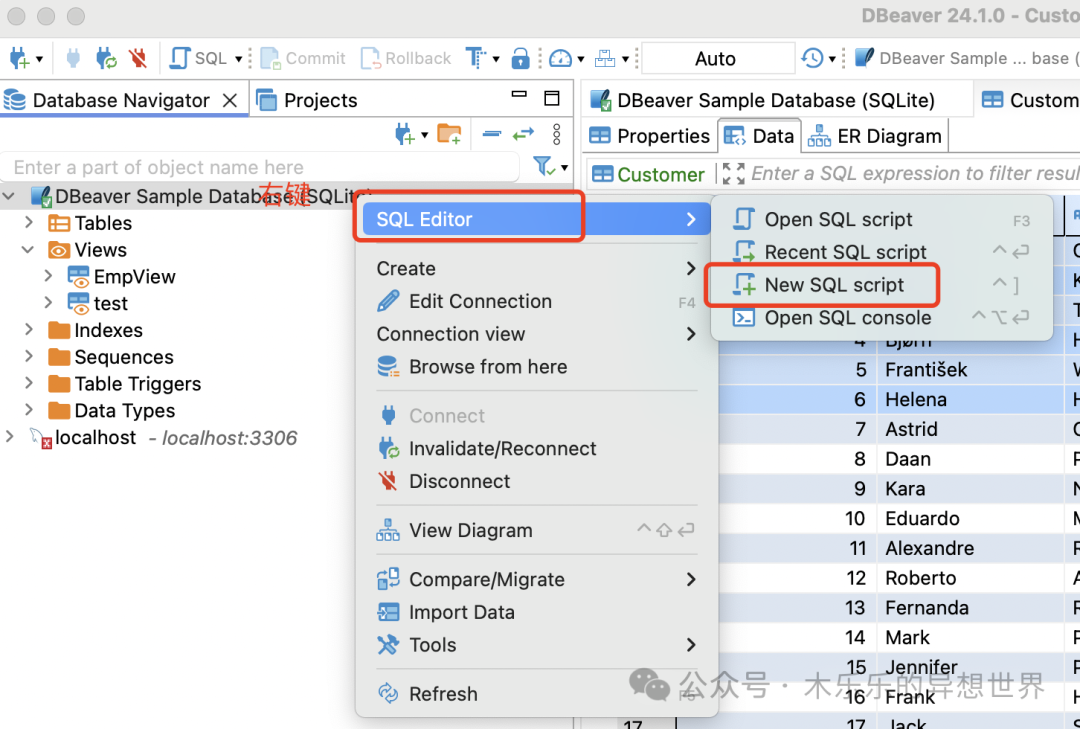This screenshot has width=1080, height=729.
Task: Click the transaction mode icon in toolbar
Action: pos(477,59)
